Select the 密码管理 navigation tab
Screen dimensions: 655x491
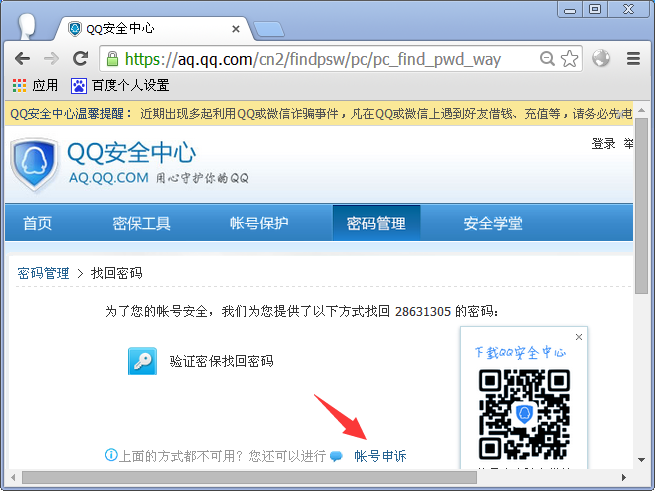coord(376,223)
